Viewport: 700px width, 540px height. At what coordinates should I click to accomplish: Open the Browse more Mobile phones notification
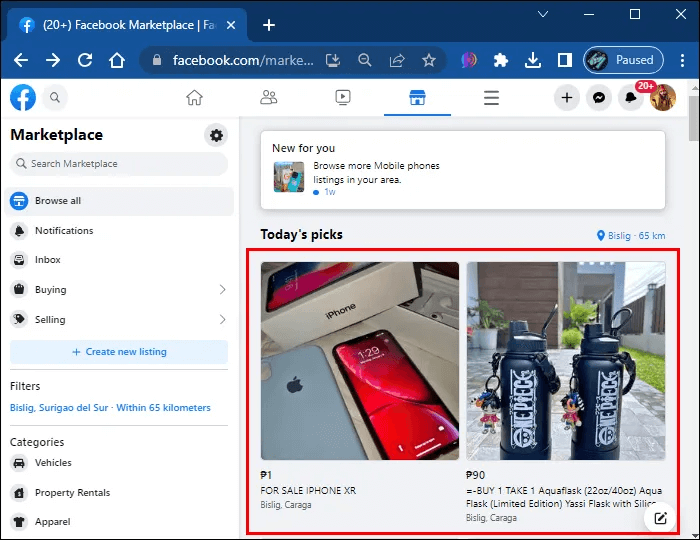(x=463, y=178)
